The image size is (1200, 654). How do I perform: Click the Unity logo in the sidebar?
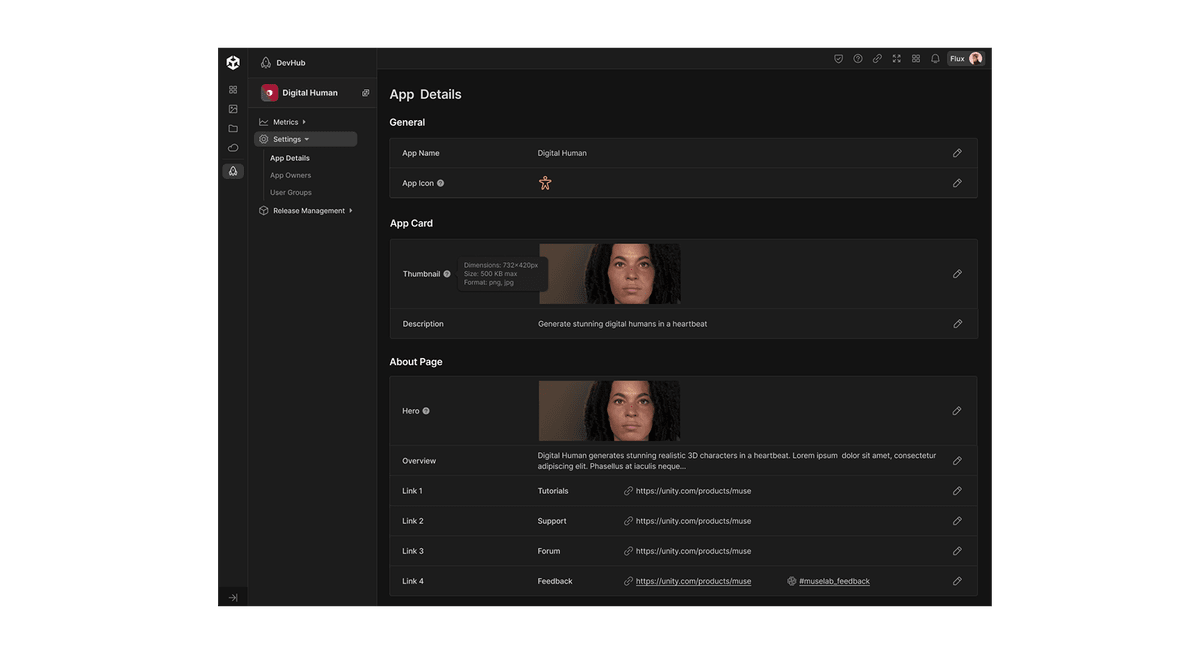(x=233, y=63)
